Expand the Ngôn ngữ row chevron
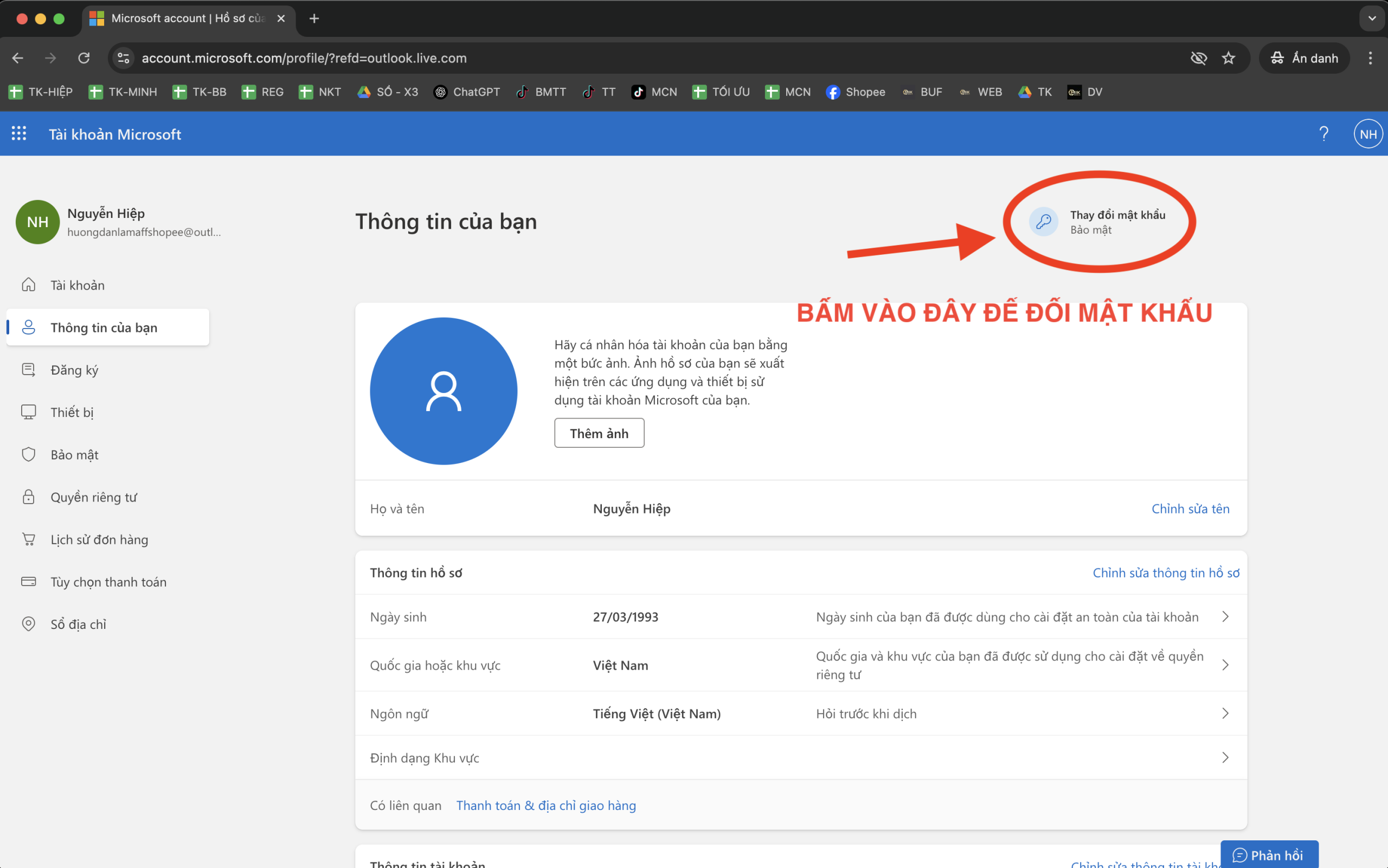The height and width of the screenshot is (868, 1388). [1225, 713]
